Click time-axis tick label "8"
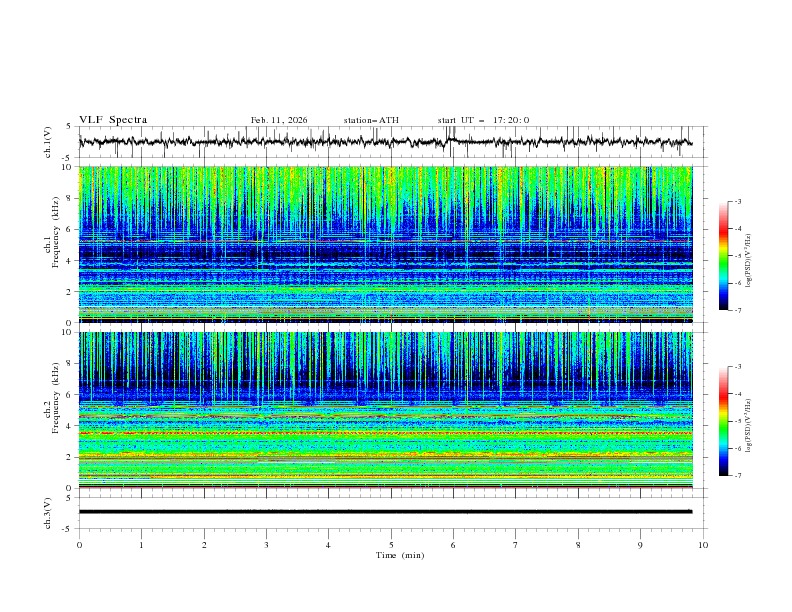Viewport: 792px width, 612px height. pos(578,545)
